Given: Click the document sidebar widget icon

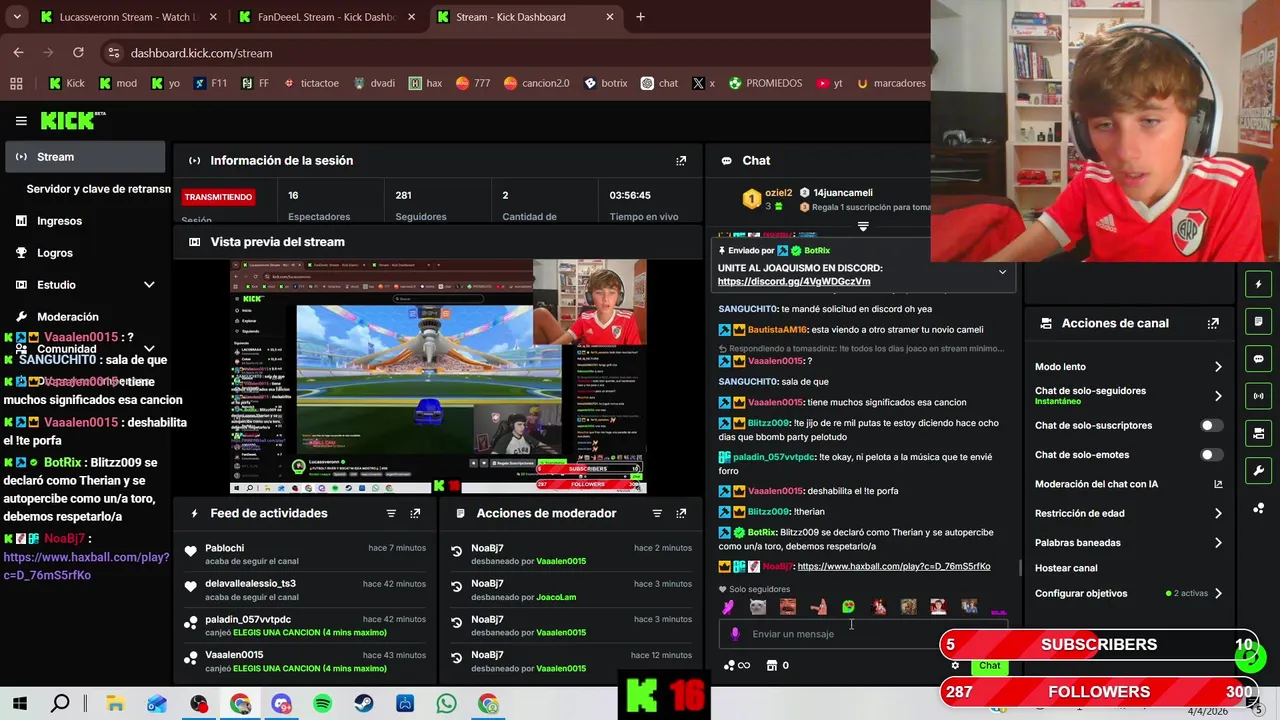Looking at the screenshot, I should [1258, 322].
